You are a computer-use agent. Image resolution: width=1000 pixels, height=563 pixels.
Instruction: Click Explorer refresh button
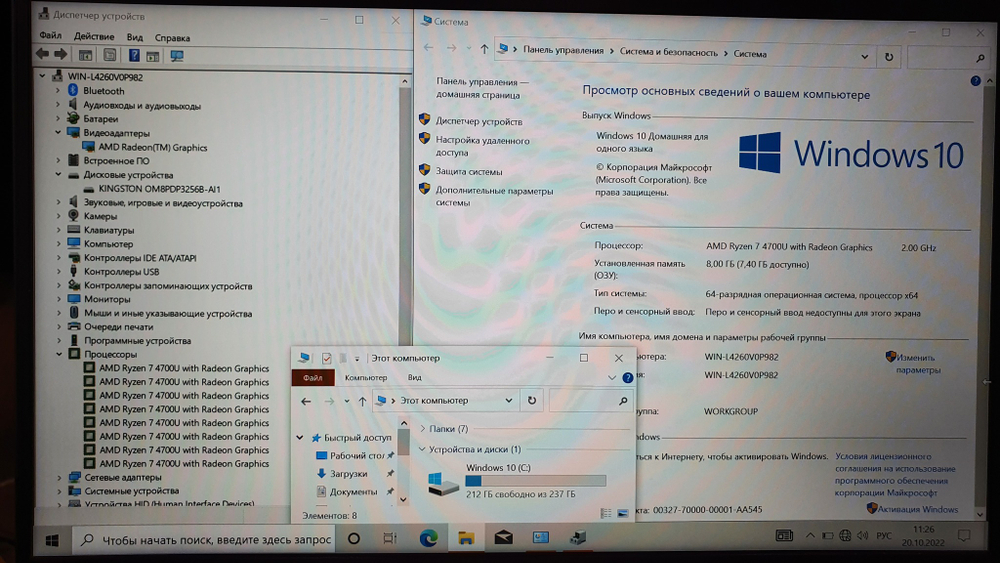tap(531, 400)
